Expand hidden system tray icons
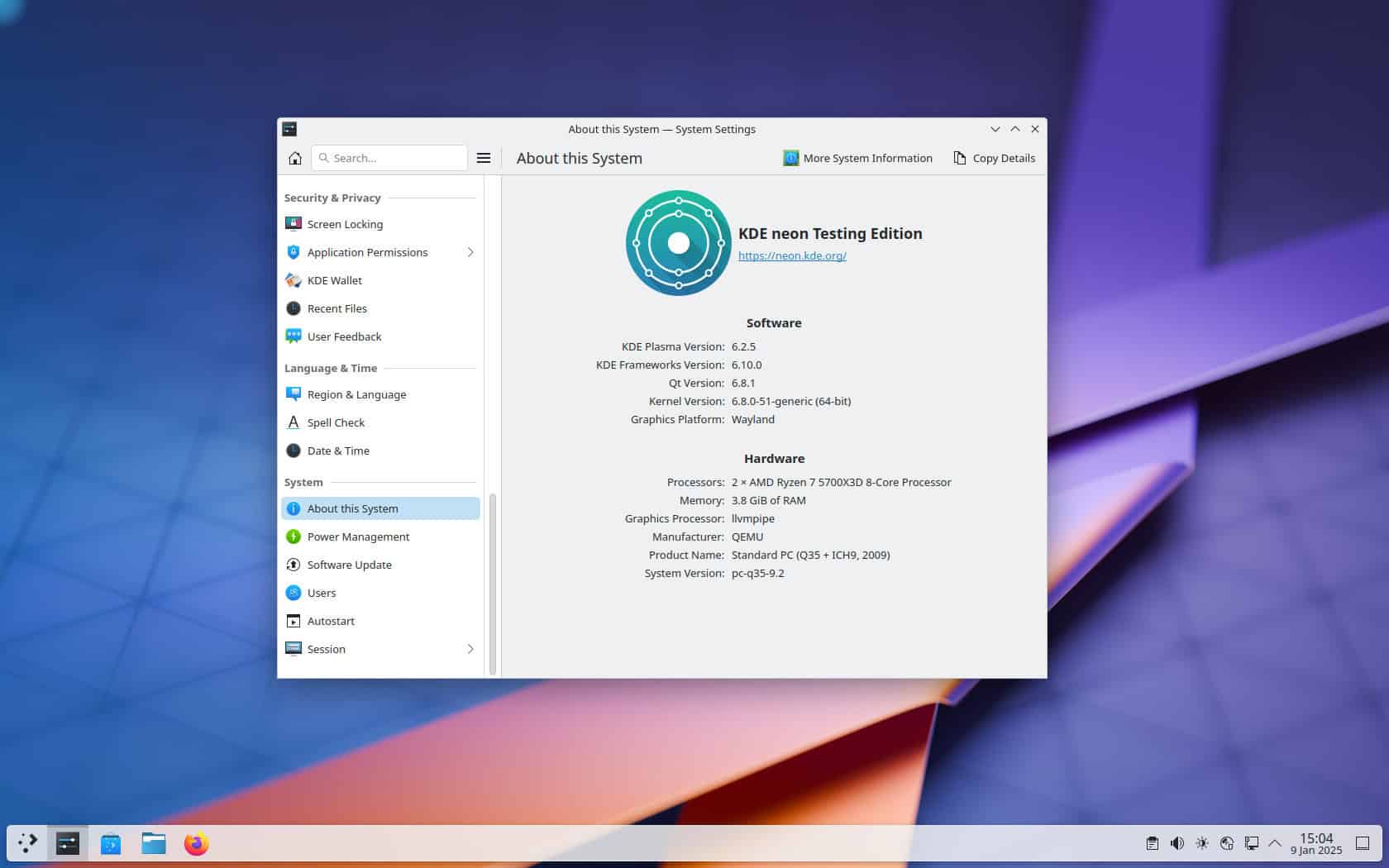Image resolution: width=1389 pixels, height=868 pixels. click(1277, 844)
